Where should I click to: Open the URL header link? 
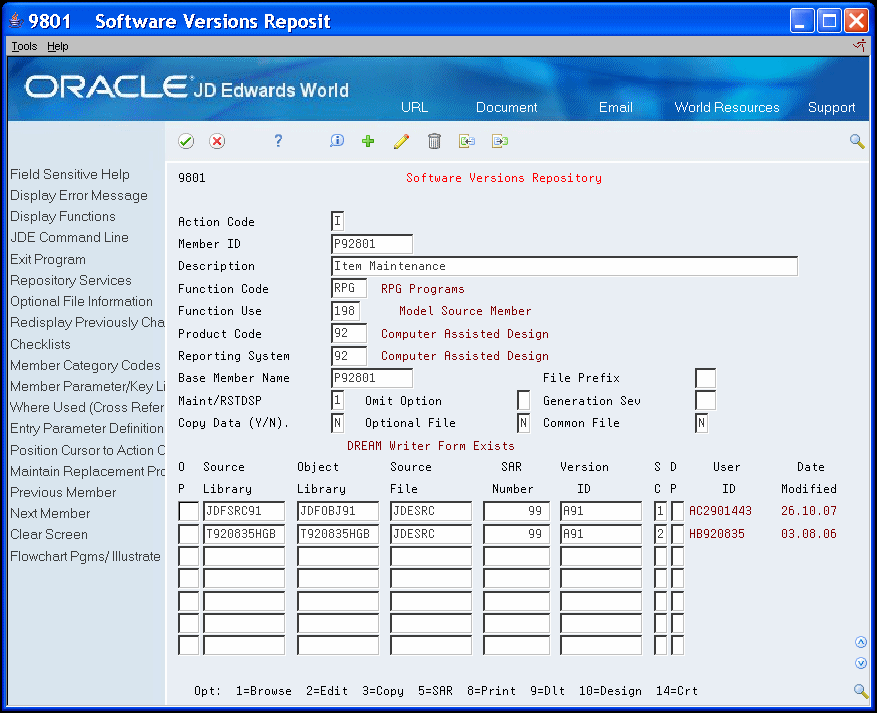point(414,107)
